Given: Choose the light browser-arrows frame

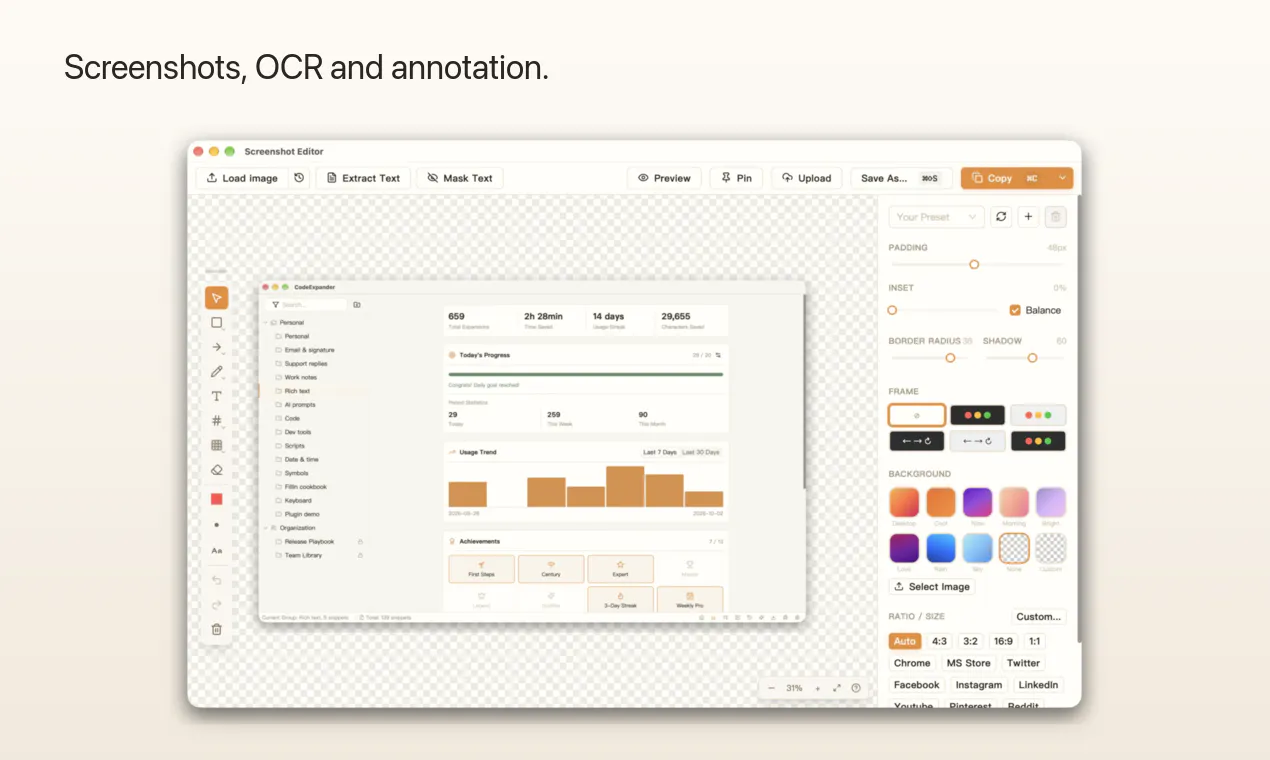Looking at the screenshot, I should click(977, 441).
